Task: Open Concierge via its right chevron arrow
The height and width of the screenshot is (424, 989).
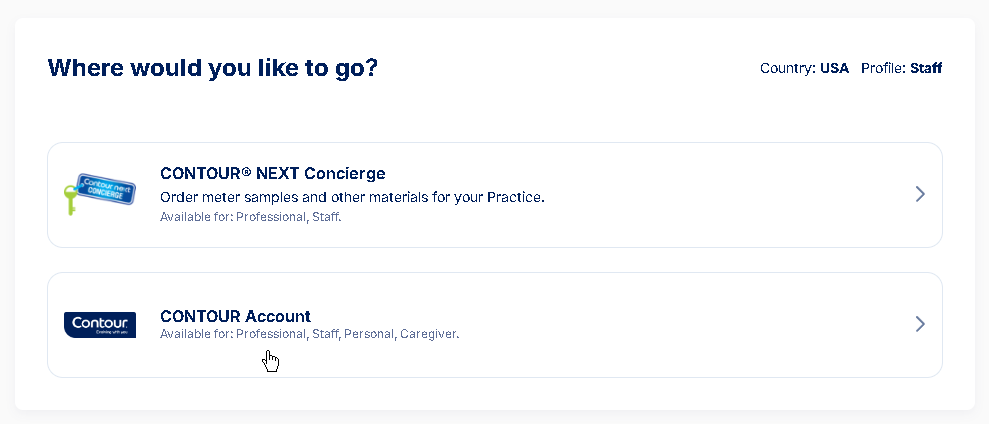Action: pyautogui.click(x=920, y=194)
